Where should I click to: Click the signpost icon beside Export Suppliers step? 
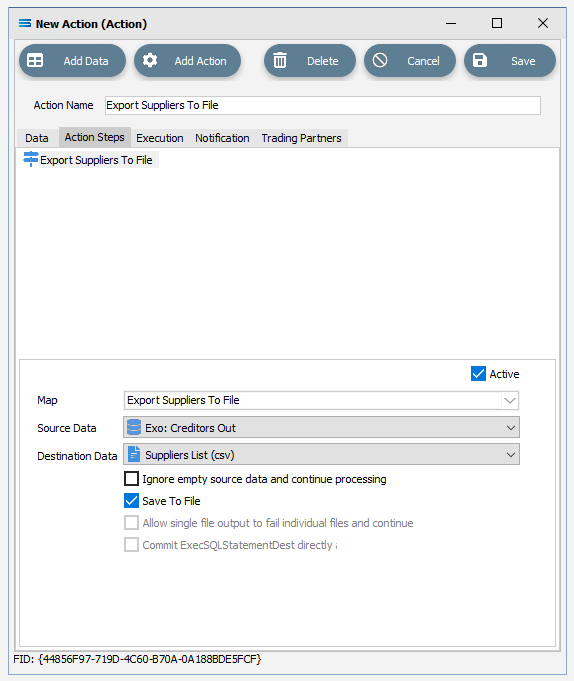(30, 159)
